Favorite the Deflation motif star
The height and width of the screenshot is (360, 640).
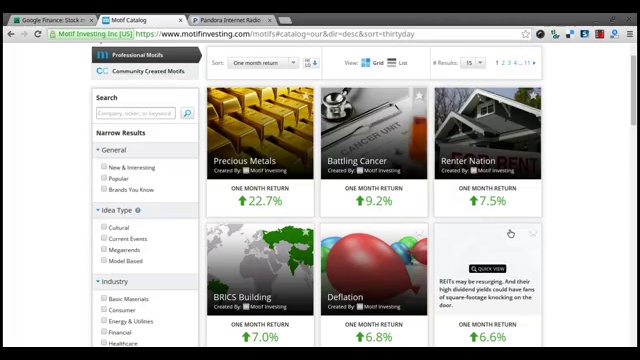[420, 233]
